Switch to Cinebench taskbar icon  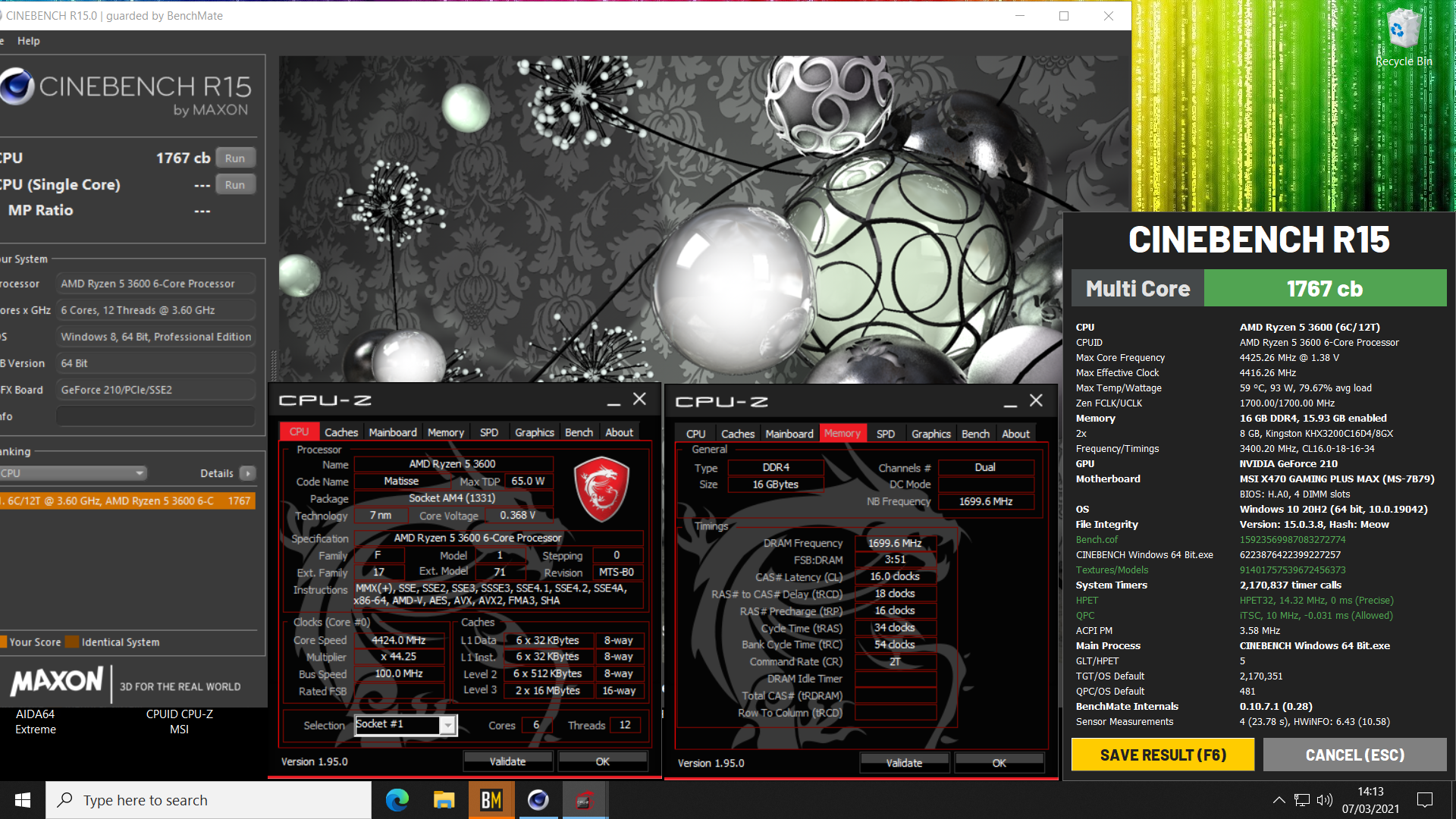click(538, 800)
